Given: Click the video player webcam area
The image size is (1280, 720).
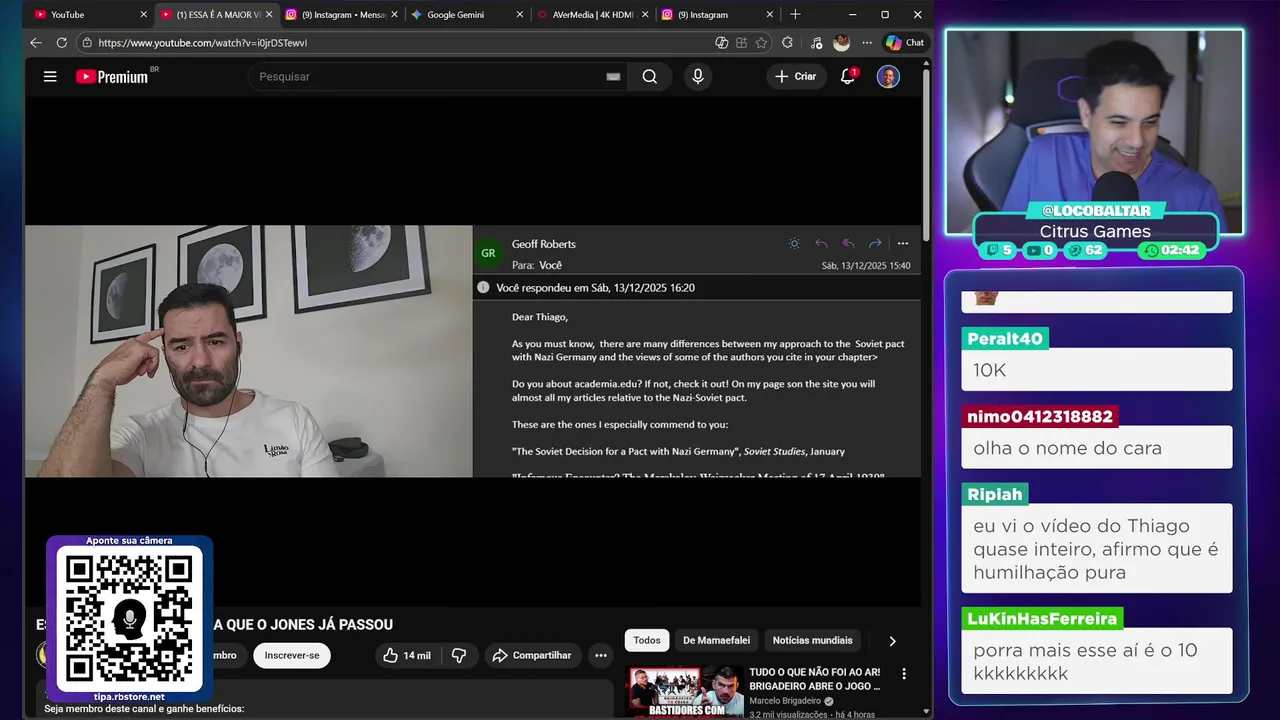Looking at the screenshot, I should click(248, 351).
